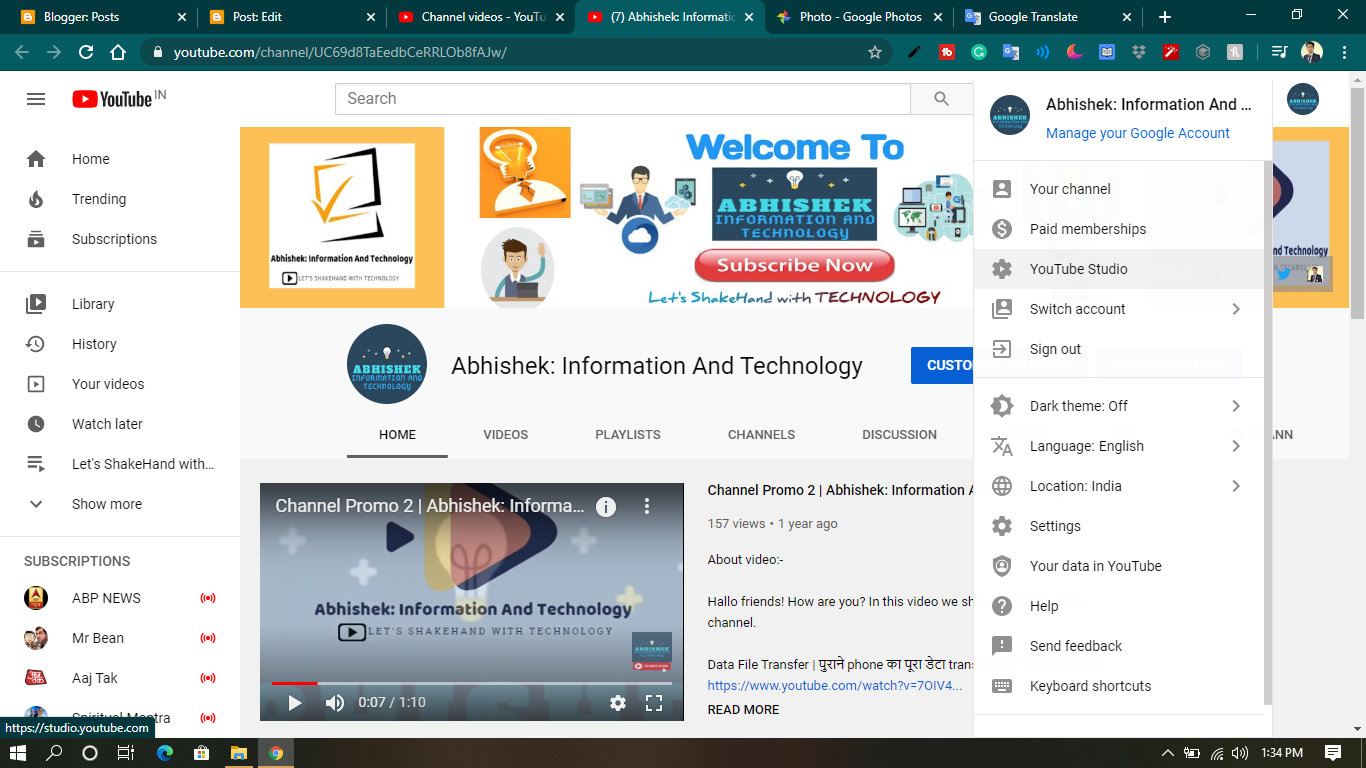Expand Switch account submenu
This screenshot has width=1366, height=768.
click(x=1118, y=309)
